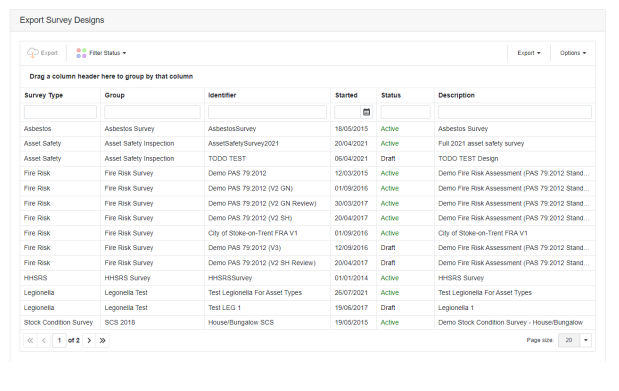619x391 pixels.
Task: Open the right-side Export dropdown menu
Action: coord(529,53)
